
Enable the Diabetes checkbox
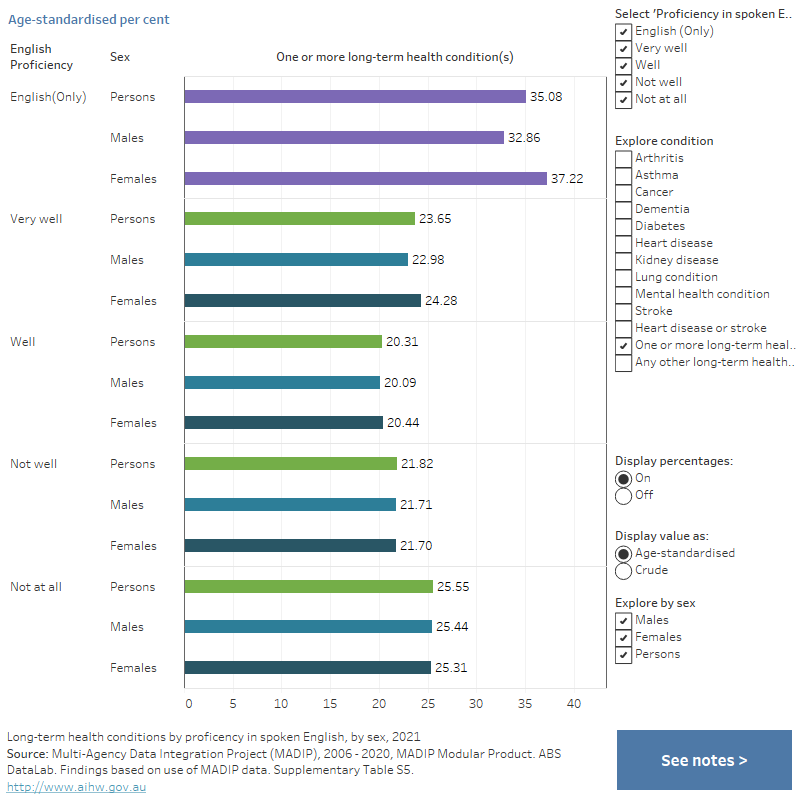(623, 226)
